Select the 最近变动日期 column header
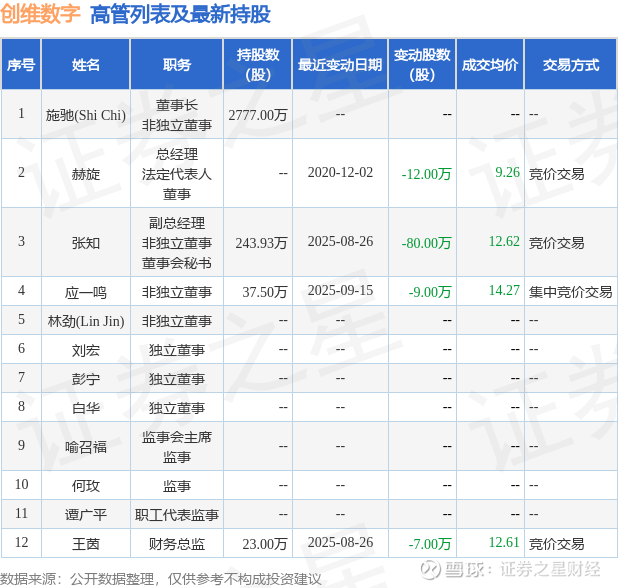This screenshot has width=618, height=588. pyautogui.click(x=340, y=65)
